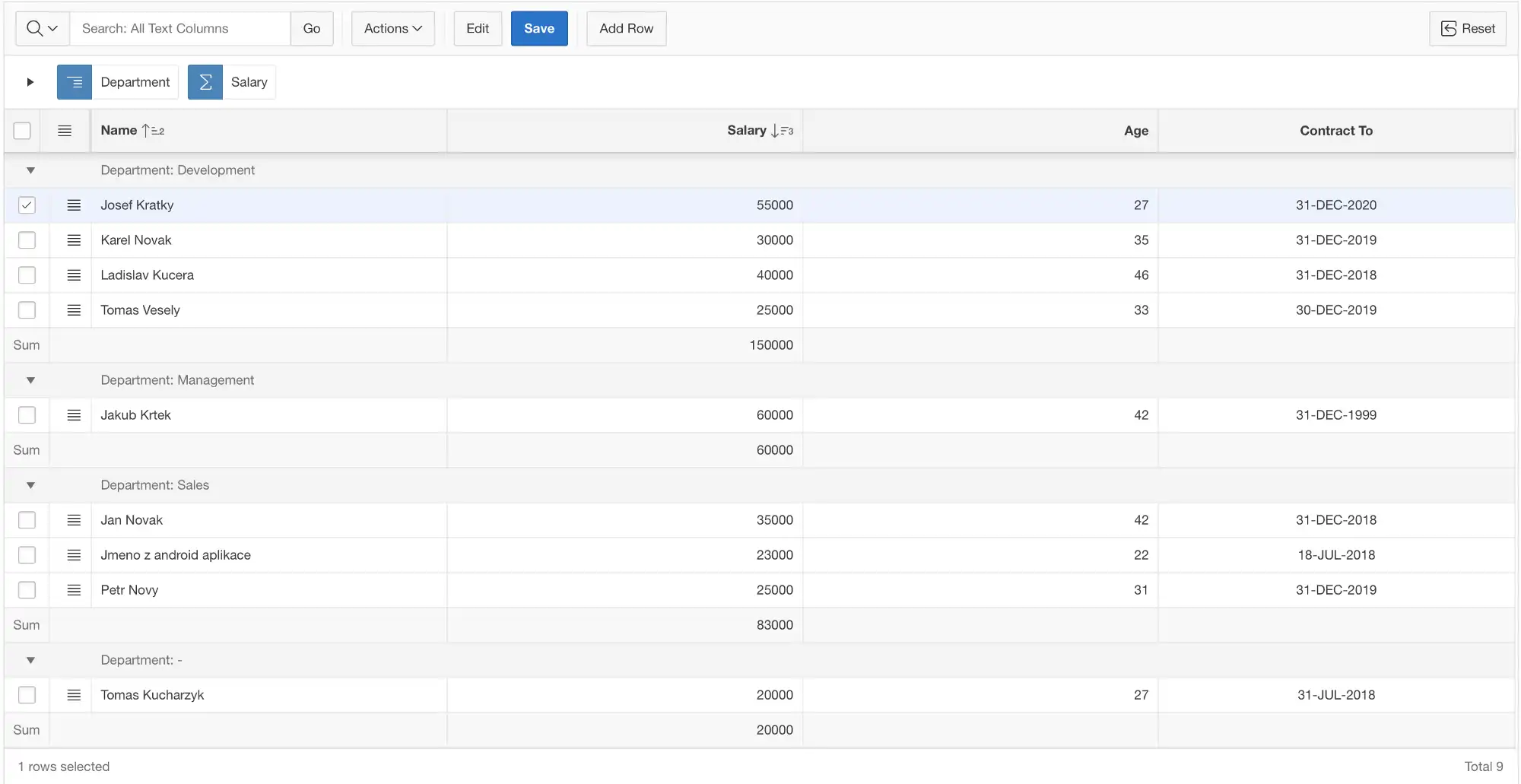The image size is (1521, 784).
Task: Click the Salary aggregate sigma icon
Action: click(x=205, y=82)
